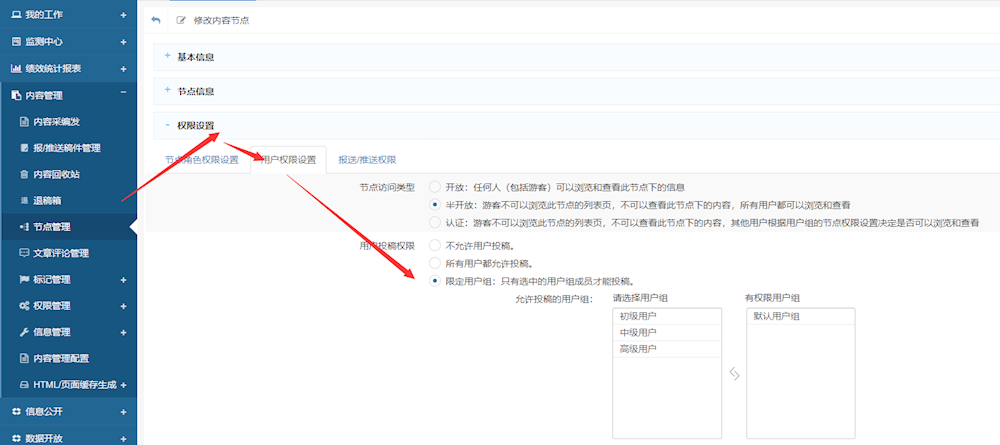Choose 限定用户组 radio option
Image resolution: width=1000 pixels, height=445 pixels.
click(x=435, y=281)
